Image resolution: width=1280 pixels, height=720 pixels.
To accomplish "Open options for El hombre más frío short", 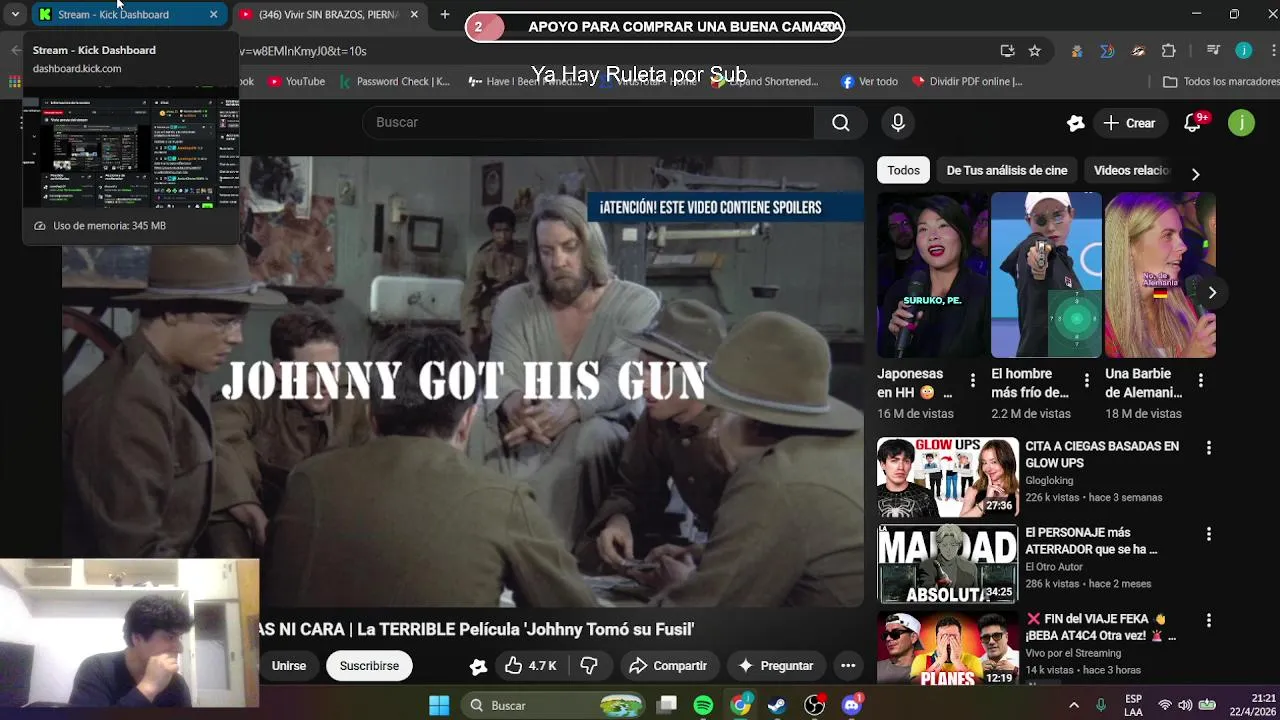I will point(1086,380).
